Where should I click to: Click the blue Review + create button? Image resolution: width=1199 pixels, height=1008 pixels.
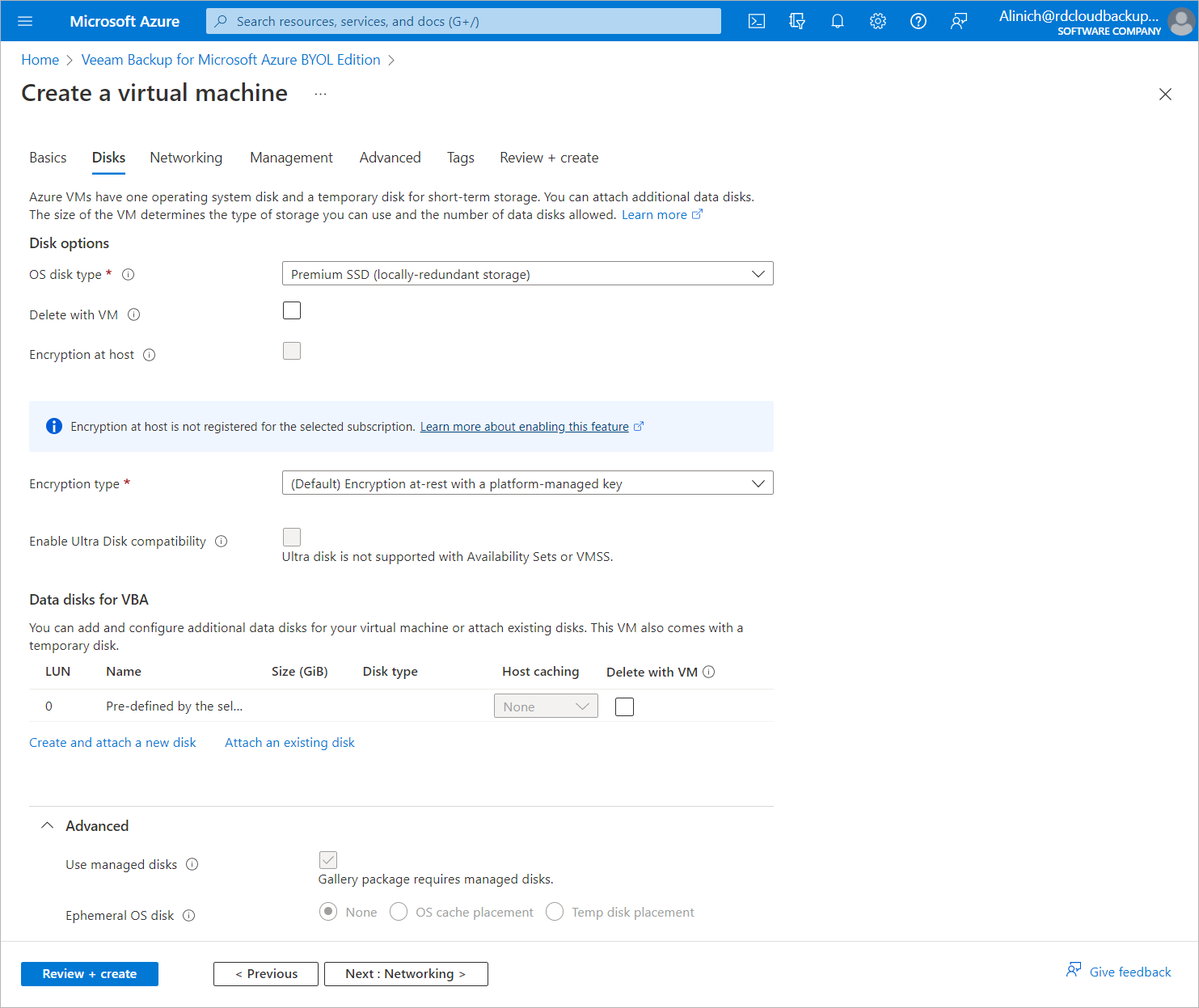point(90,974)
